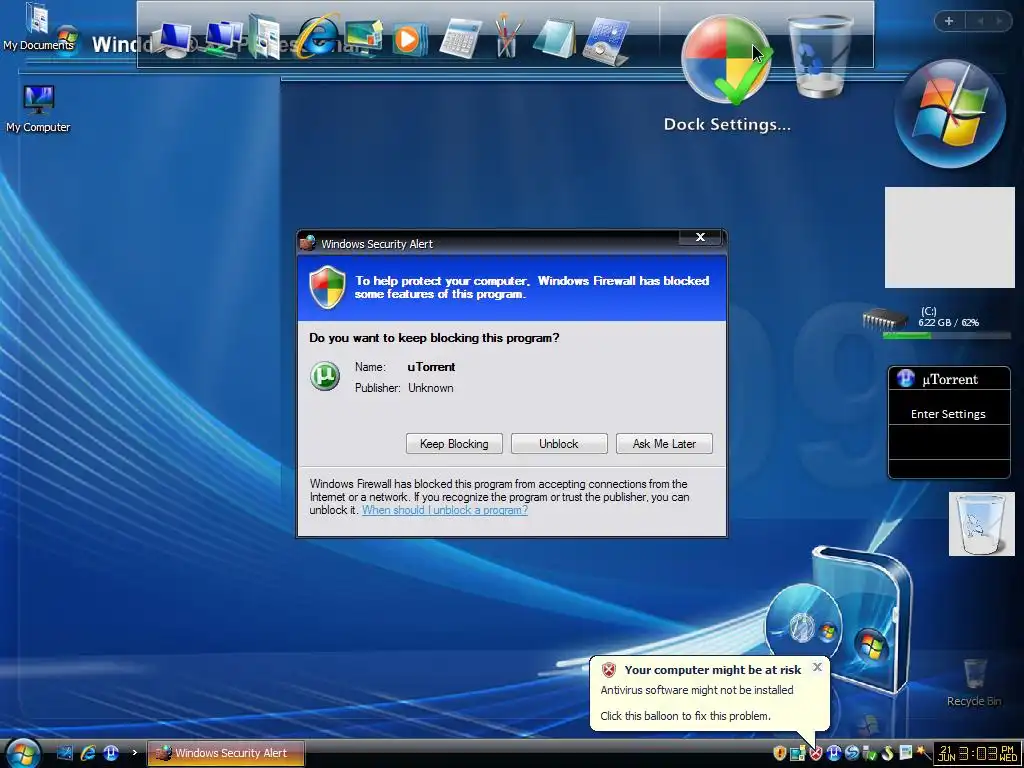Image resolution: width=1024 pixels, height=768 pixels.
Task: Launch Windows Media Player from the dock
Action: click(409, 39)
